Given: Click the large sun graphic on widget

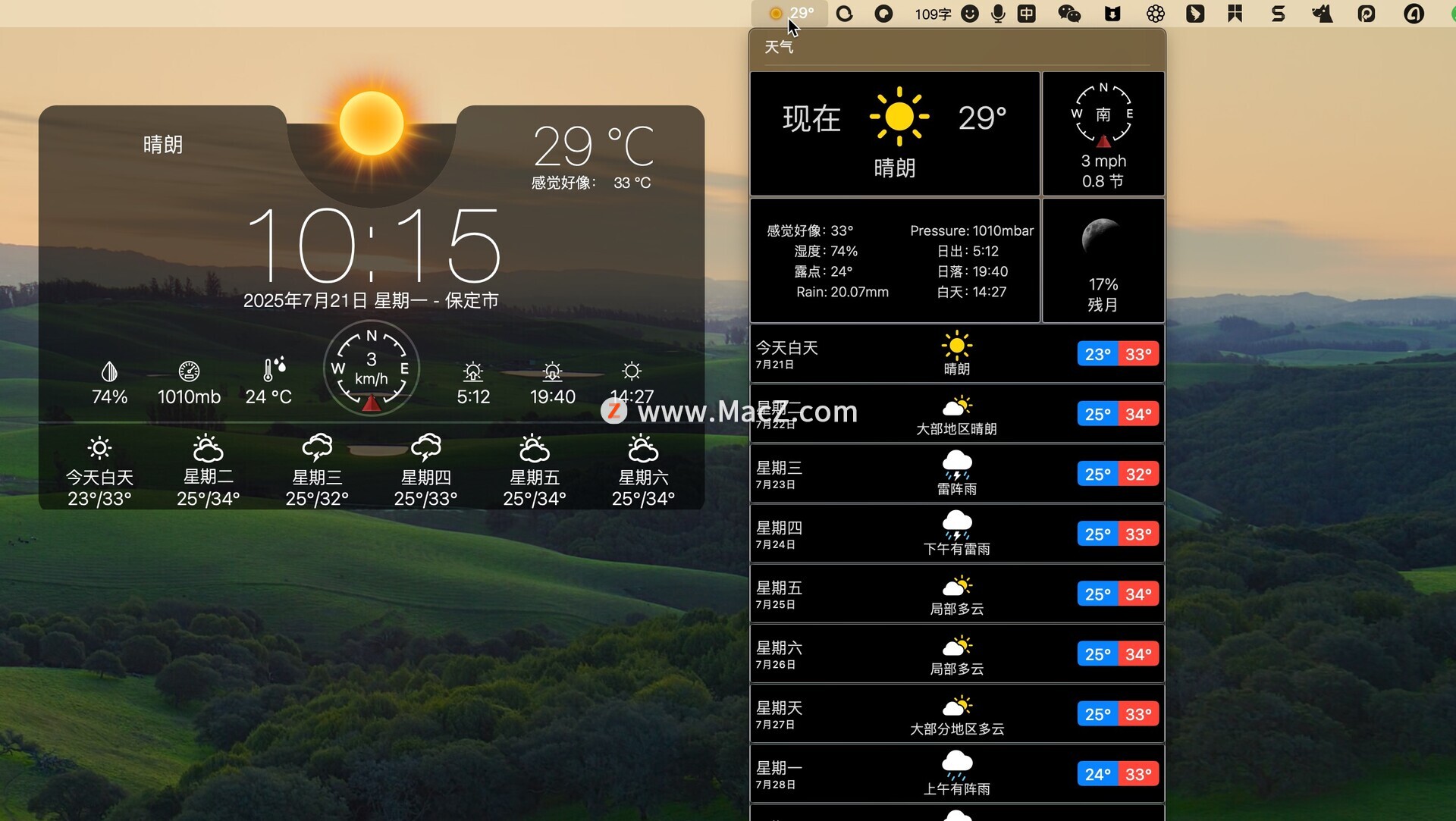Looking at the screenshot, I should click(x=372, y=123).
